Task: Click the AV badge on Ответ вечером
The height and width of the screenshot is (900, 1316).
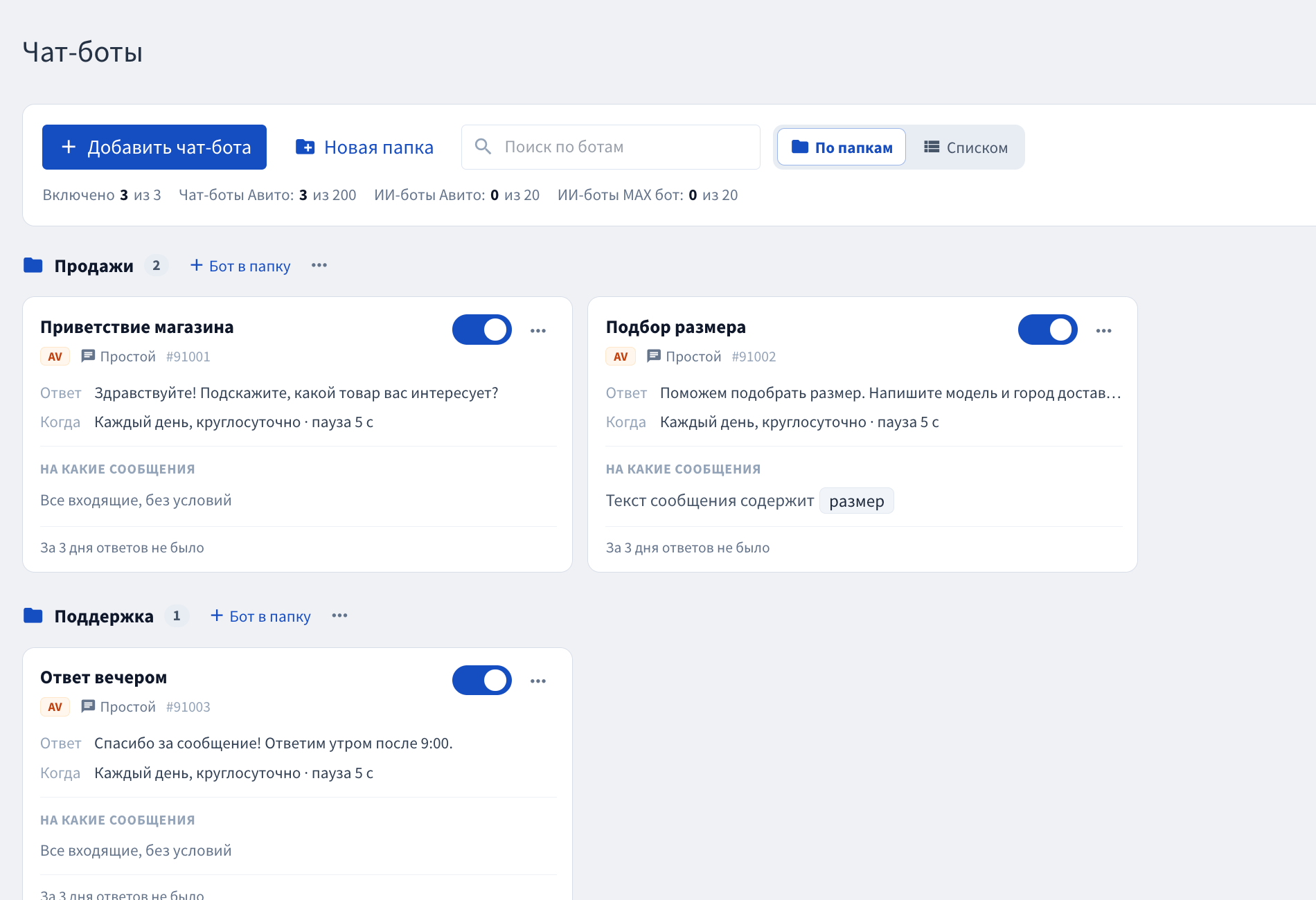Action: coord(55,707)
